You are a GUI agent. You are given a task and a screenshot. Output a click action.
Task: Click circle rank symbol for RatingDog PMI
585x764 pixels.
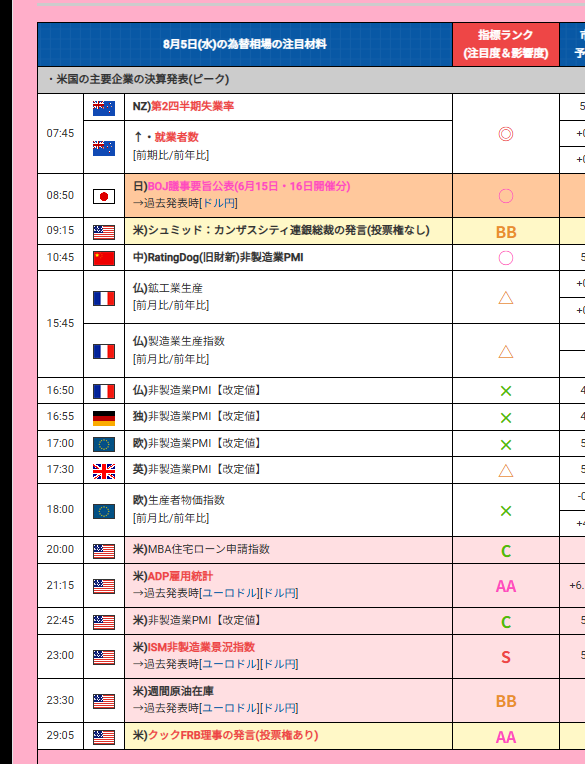click(x=506, y=258)
